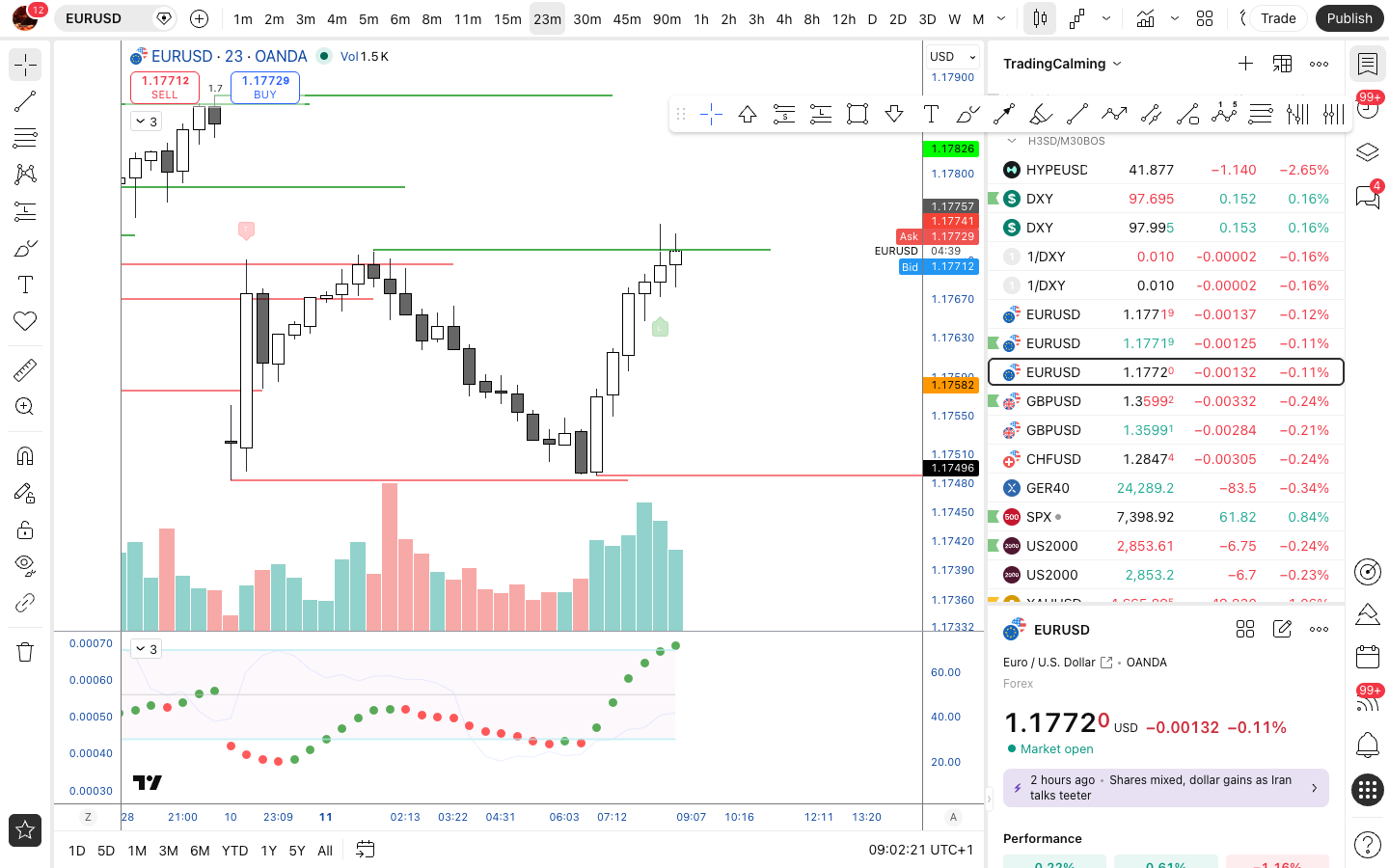This screenshot has width=1389, height=868.
Task: Select the polyline path tool in floating toolbar
Action: tap(1114, 114)
